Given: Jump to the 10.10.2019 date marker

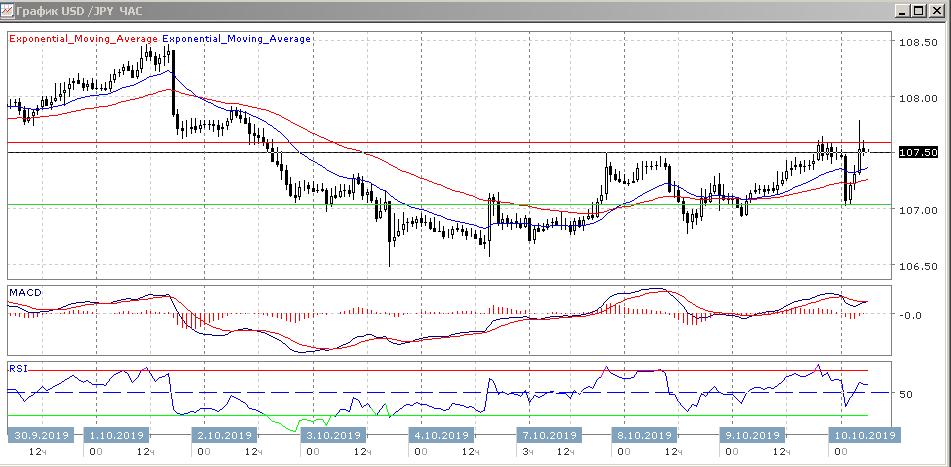Looking at the screenshot, I should point(866,435).
